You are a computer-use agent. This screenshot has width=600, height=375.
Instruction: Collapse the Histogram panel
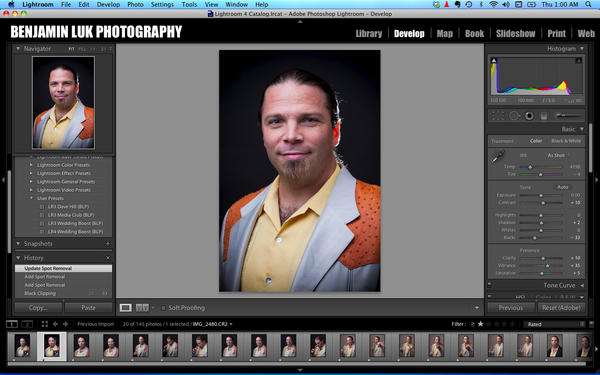582,49
